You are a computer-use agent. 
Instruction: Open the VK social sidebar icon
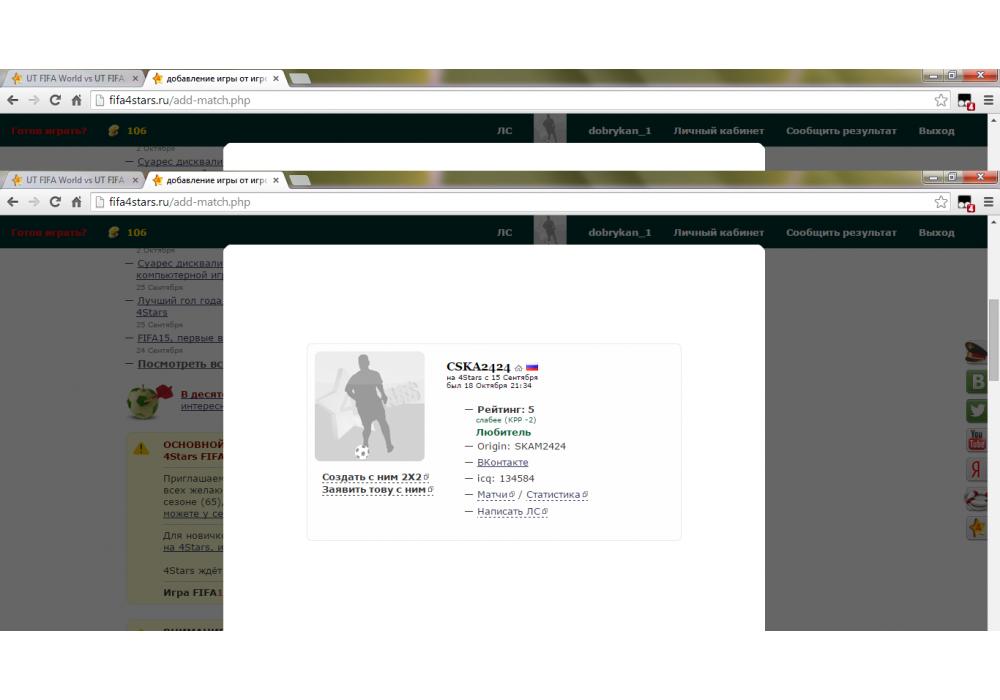[x=977, y=381]
